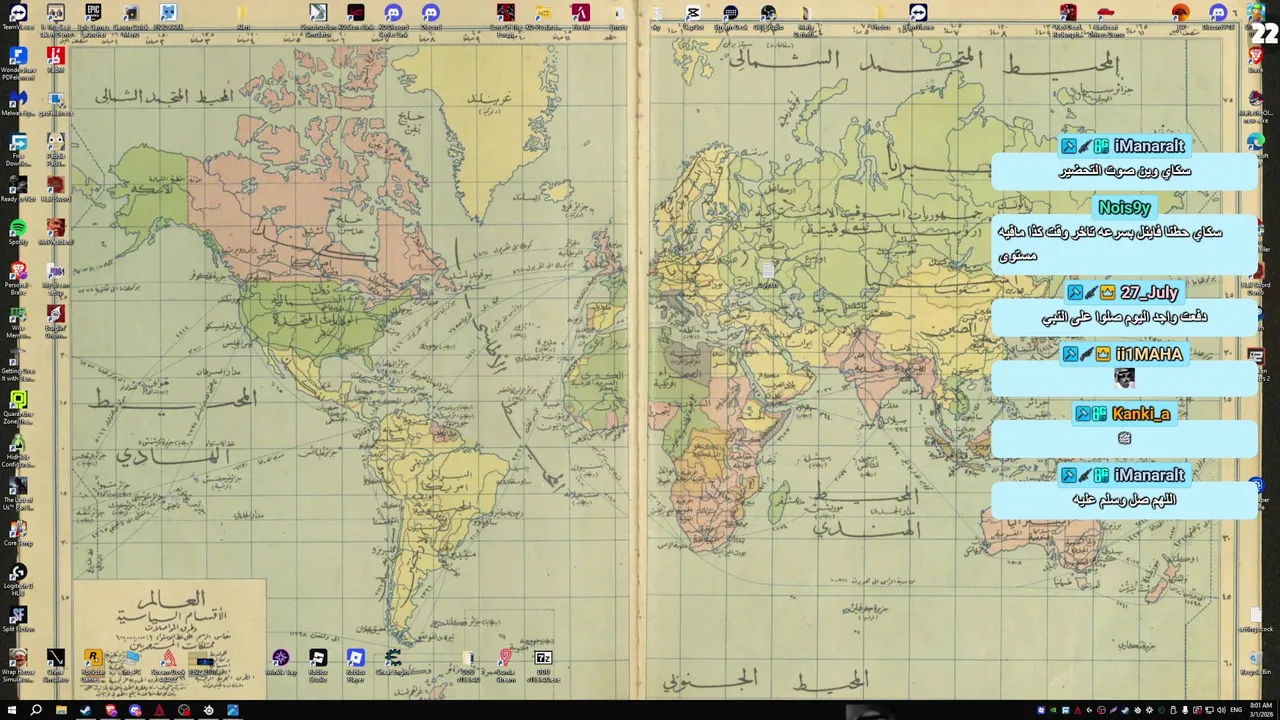
Task: Open File Explorer from the taskbar
Action: (x=61, y=710)
